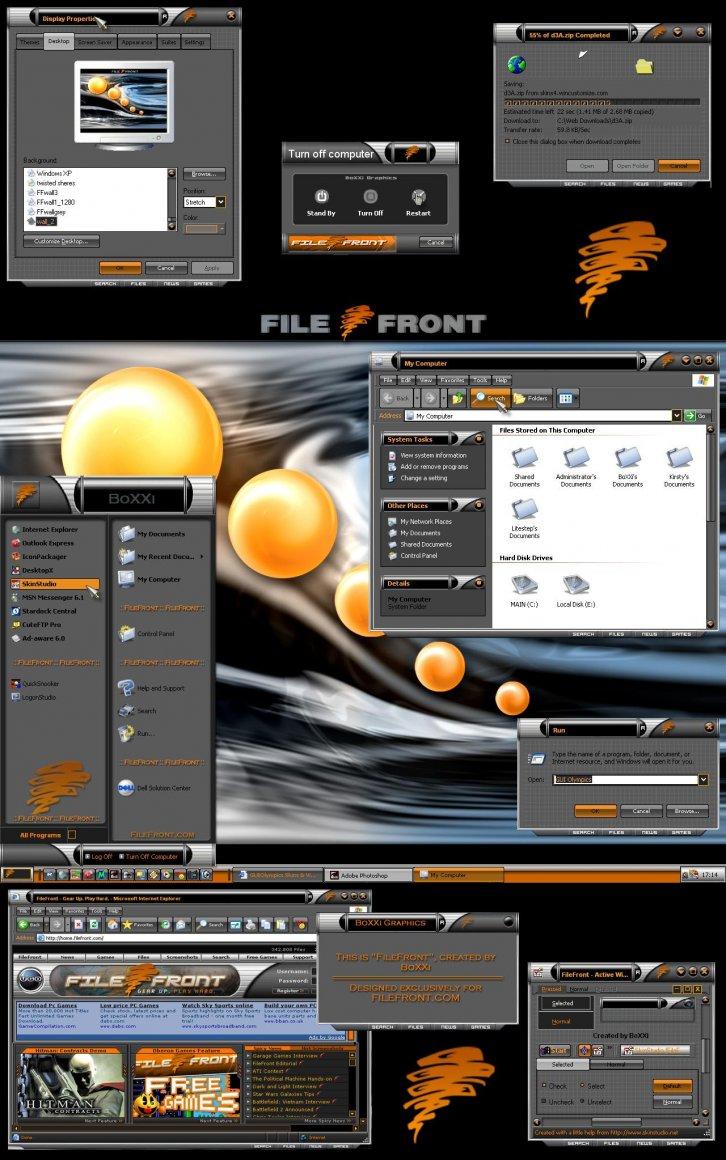Expand My Recent Documents submenu

point(201,556)
